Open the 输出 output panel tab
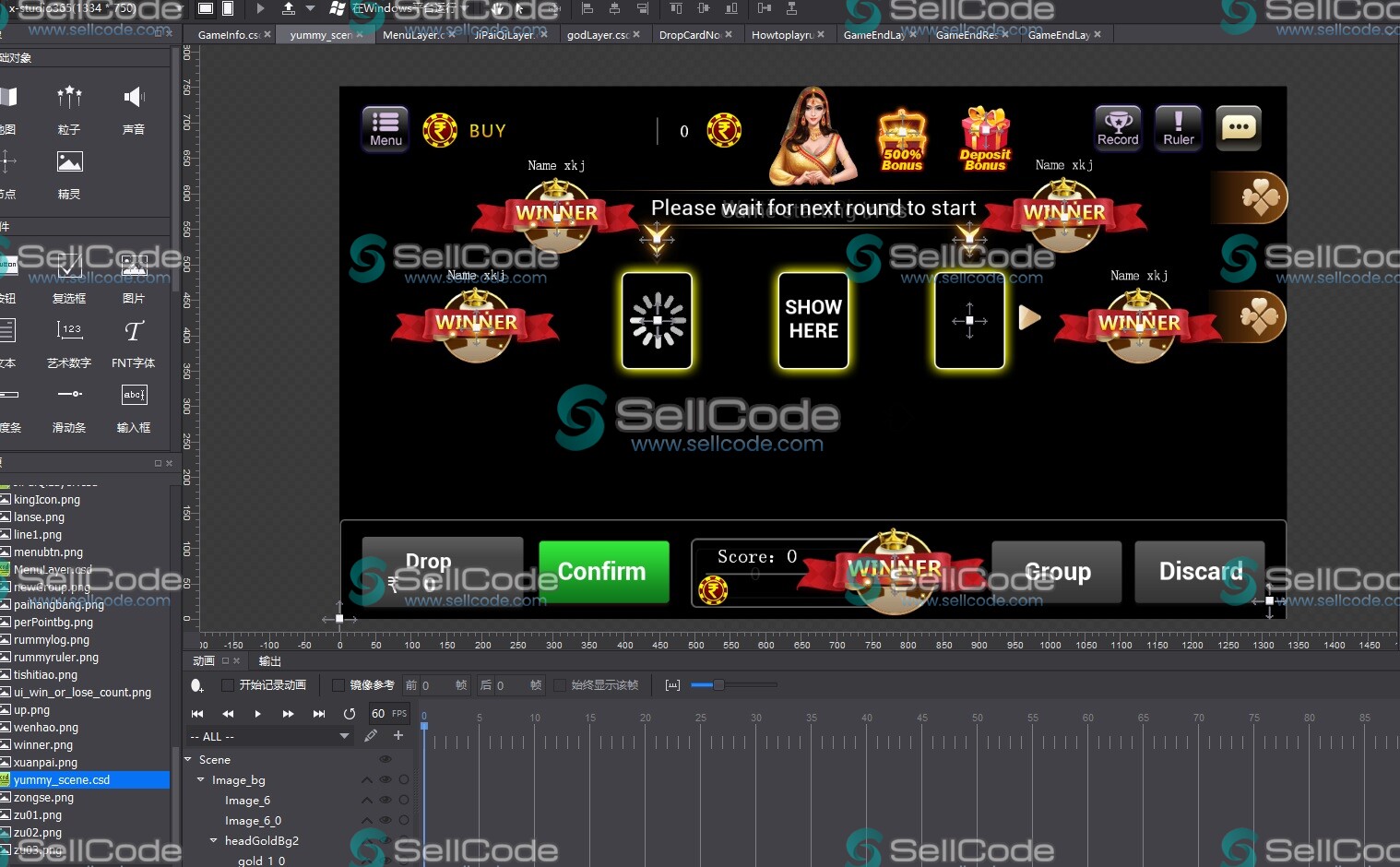 coord(269,661)
